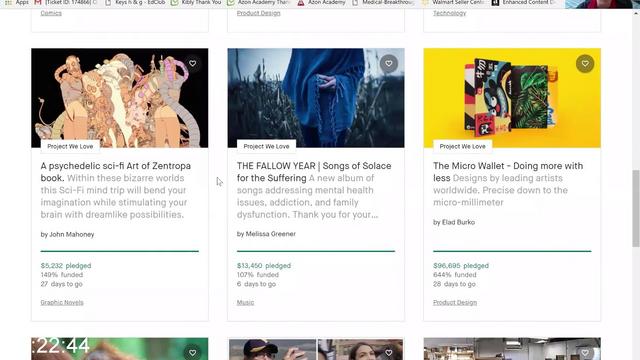Viewport: 640px width, 360px height.
Task: Tap the heart on The Micro Wallet card
Action: [x=585, y=64]
